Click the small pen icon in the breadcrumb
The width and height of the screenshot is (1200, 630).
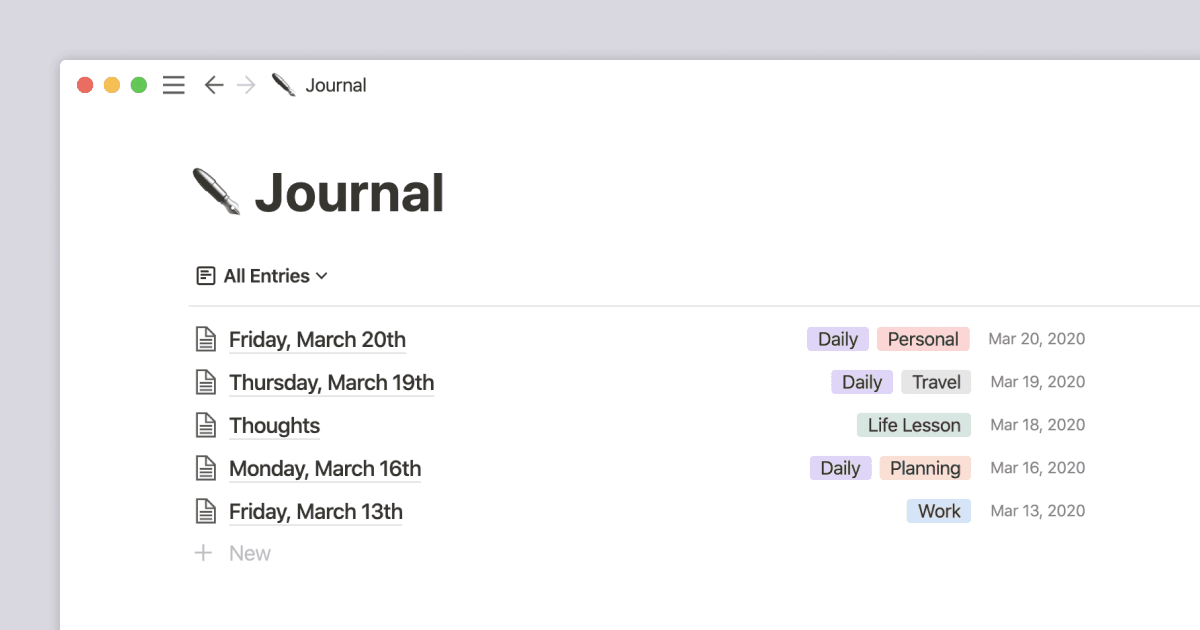point(282,84)
